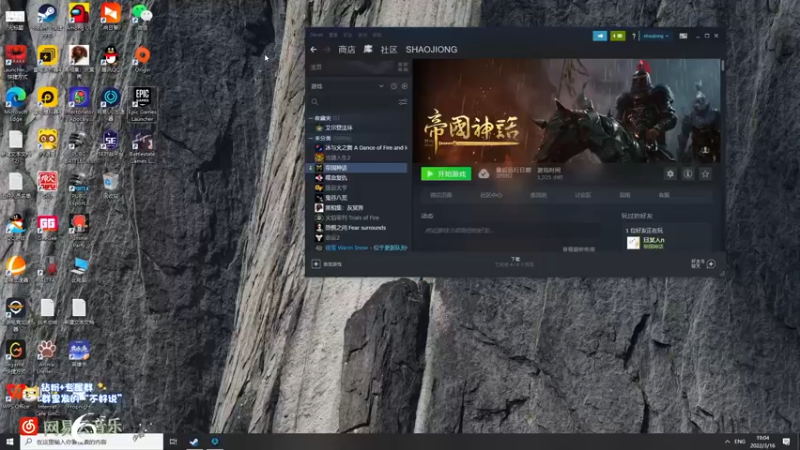Click Add a Game plus icon
The width and height of the screenshot is (800, 450).
(316, 264)
